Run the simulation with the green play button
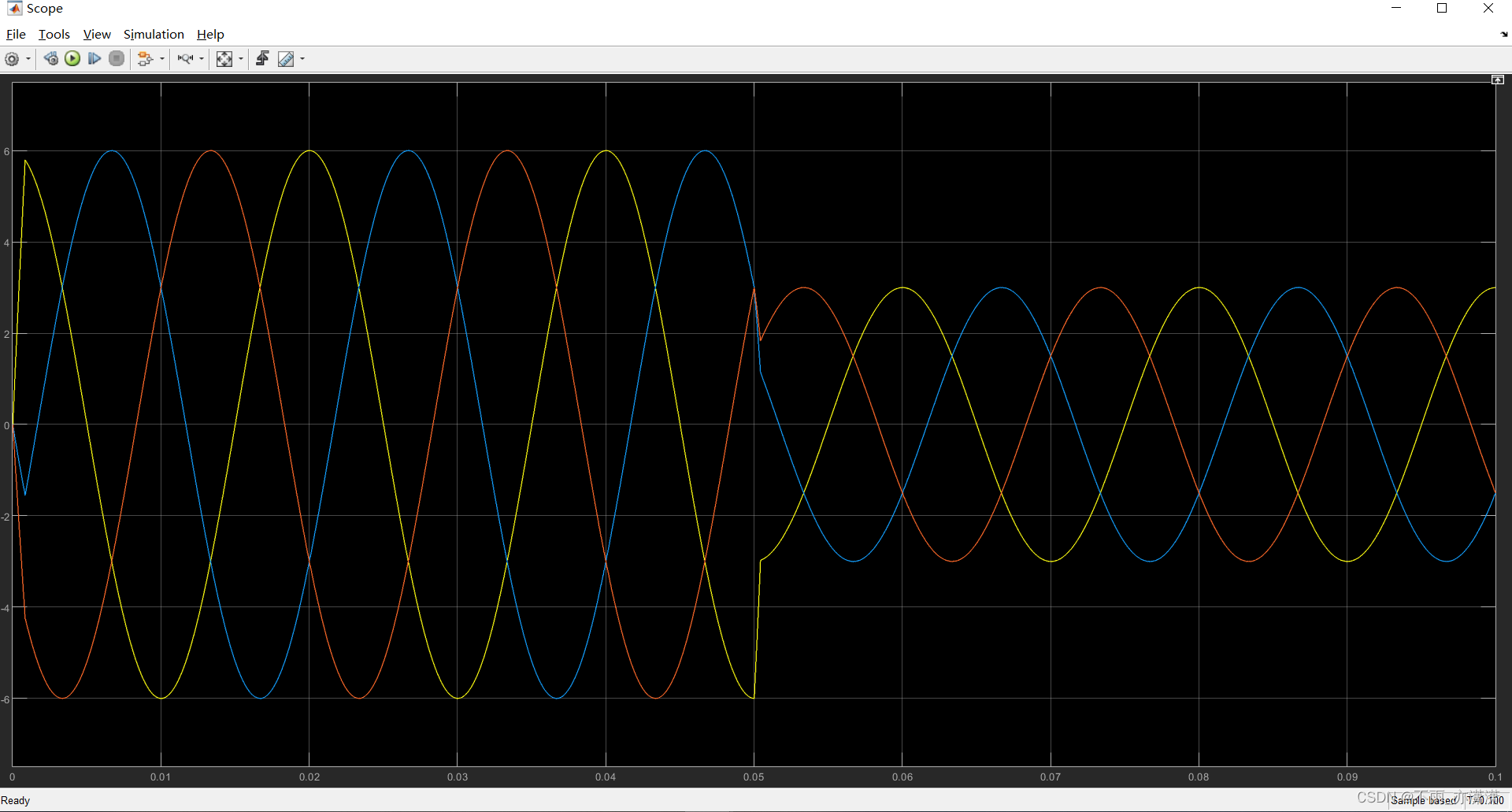Screen dimensions: 1512x812 [x=72, y=59]
